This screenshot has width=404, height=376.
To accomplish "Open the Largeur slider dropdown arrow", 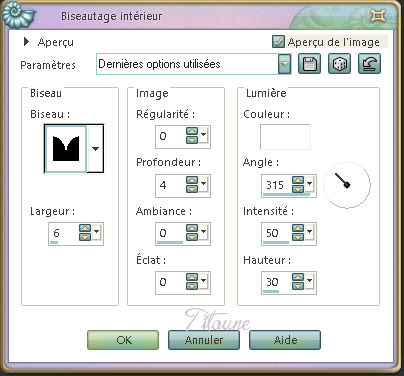I will pos(96,231).
